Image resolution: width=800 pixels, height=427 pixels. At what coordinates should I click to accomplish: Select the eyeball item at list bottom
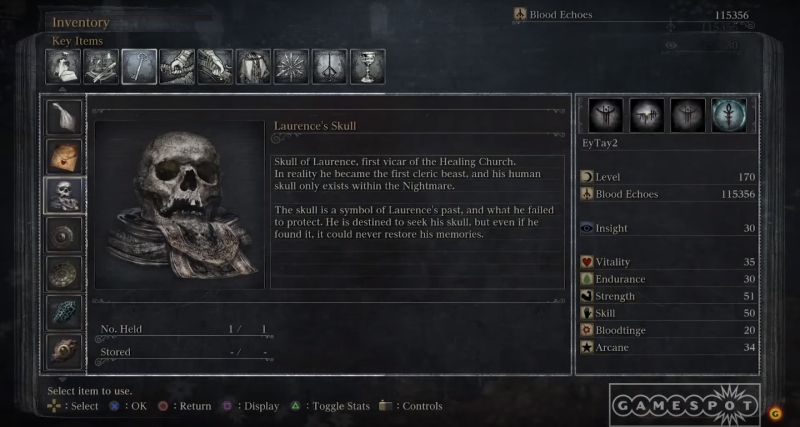(64, 351)
